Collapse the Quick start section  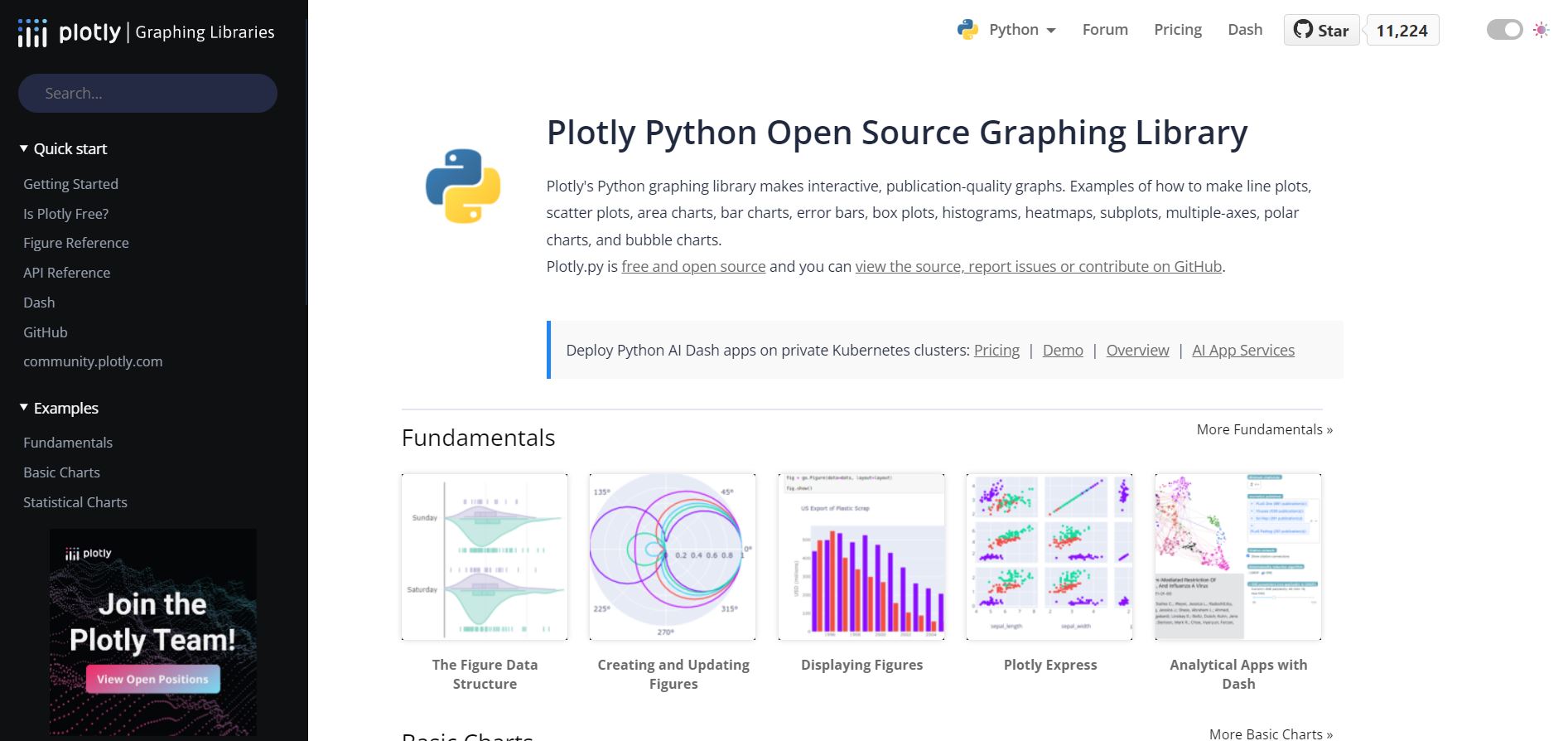coord(64,148)
